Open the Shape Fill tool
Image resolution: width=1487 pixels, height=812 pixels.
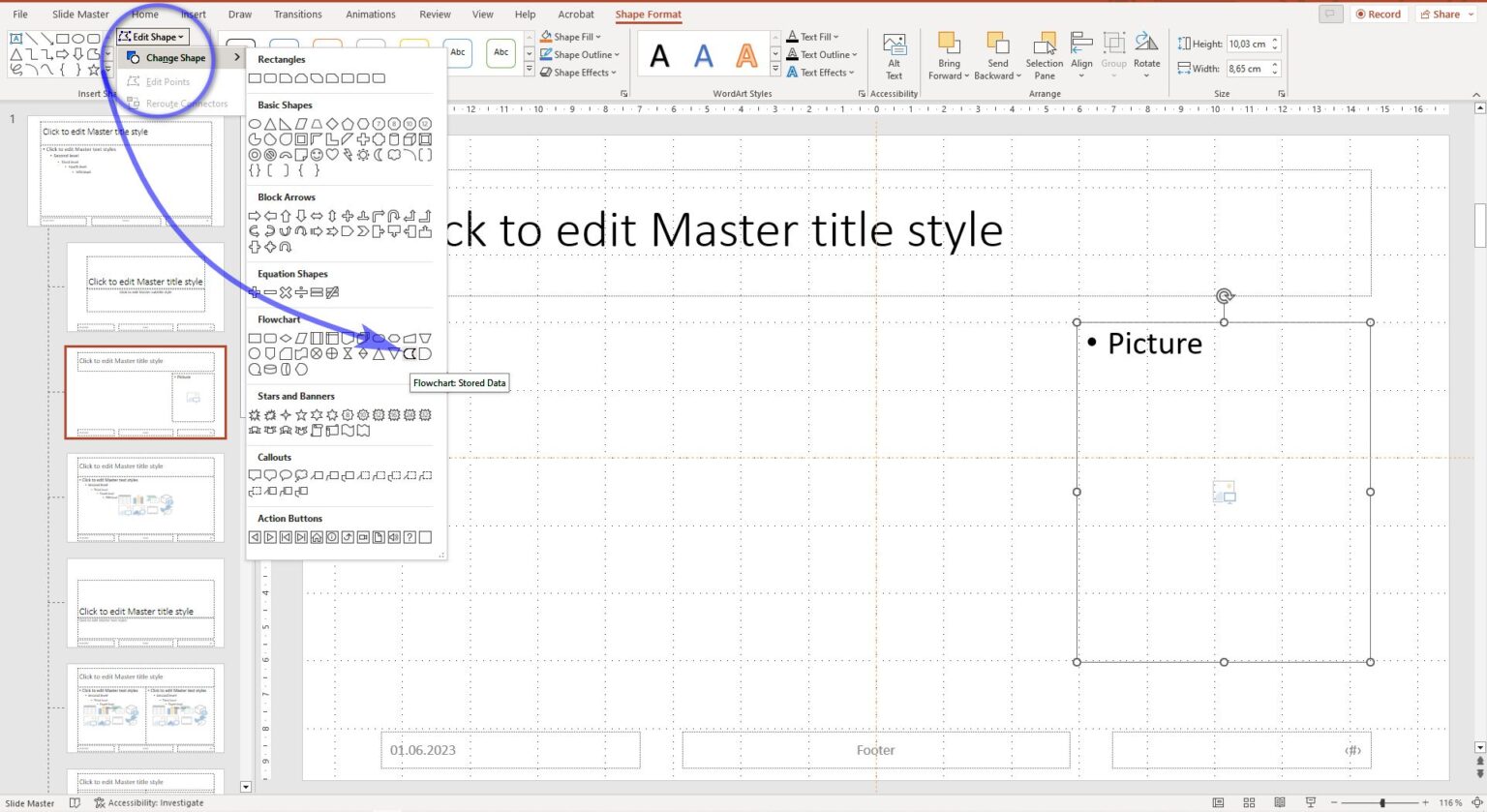pyautogui.click(x=571, y=36)
